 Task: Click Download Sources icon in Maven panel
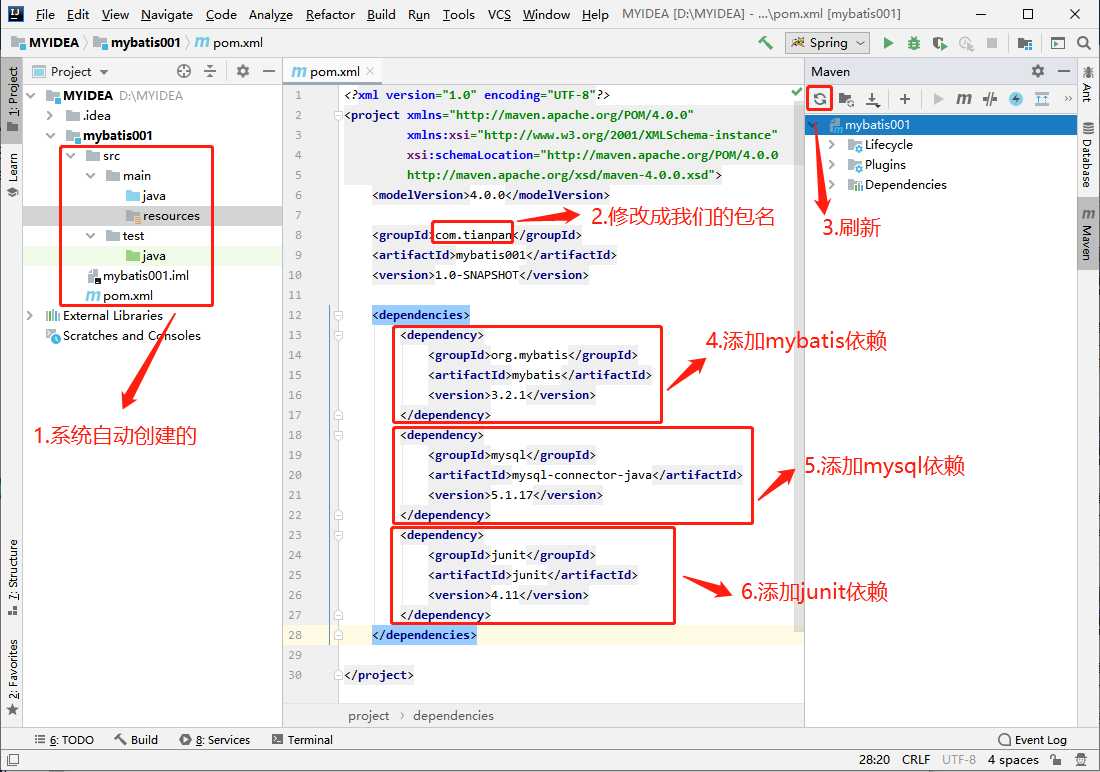872,99
